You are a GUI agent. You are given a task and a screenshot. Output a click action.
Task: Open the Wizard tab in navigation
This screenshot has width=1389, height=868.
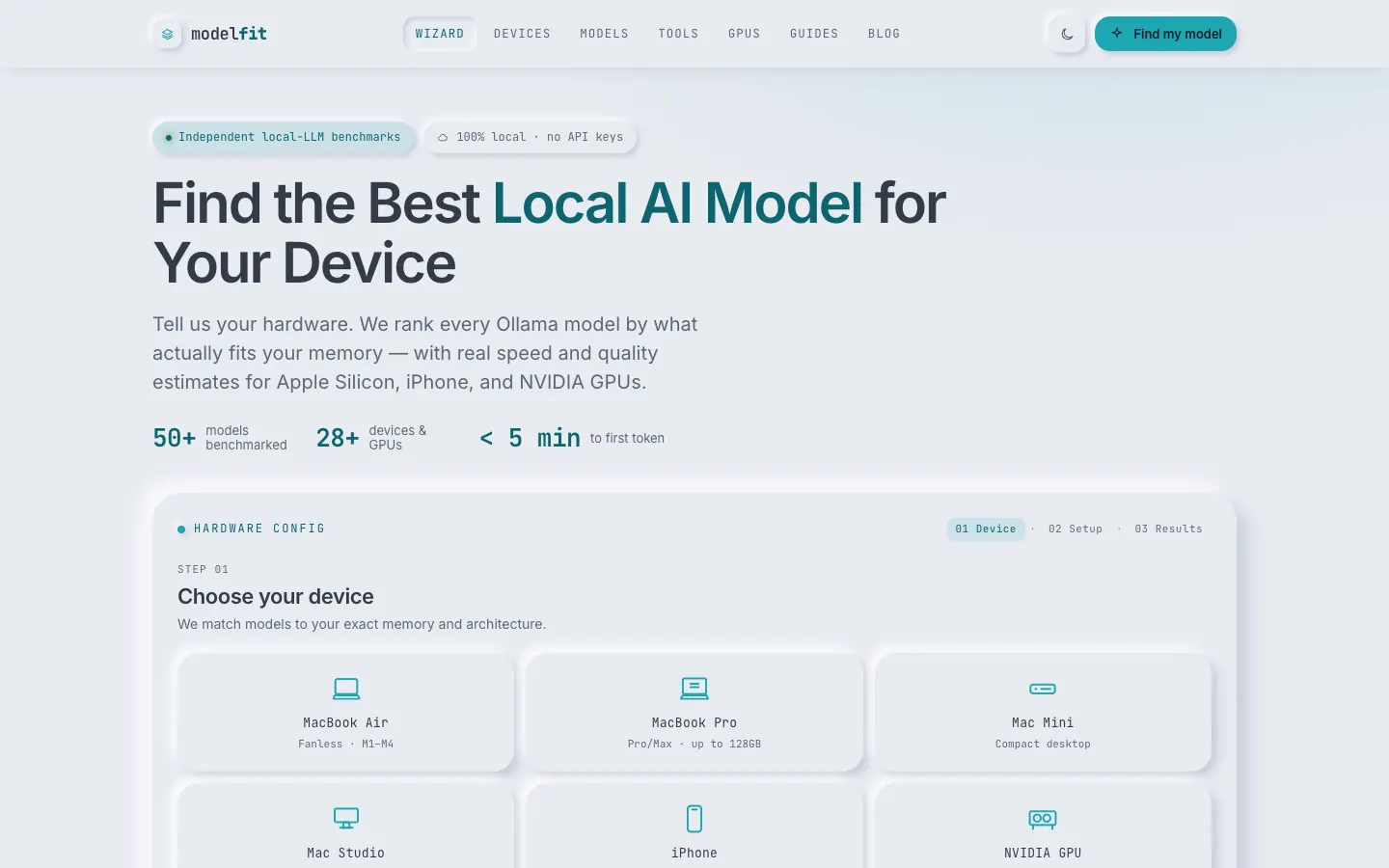click(x=440, y=34)
